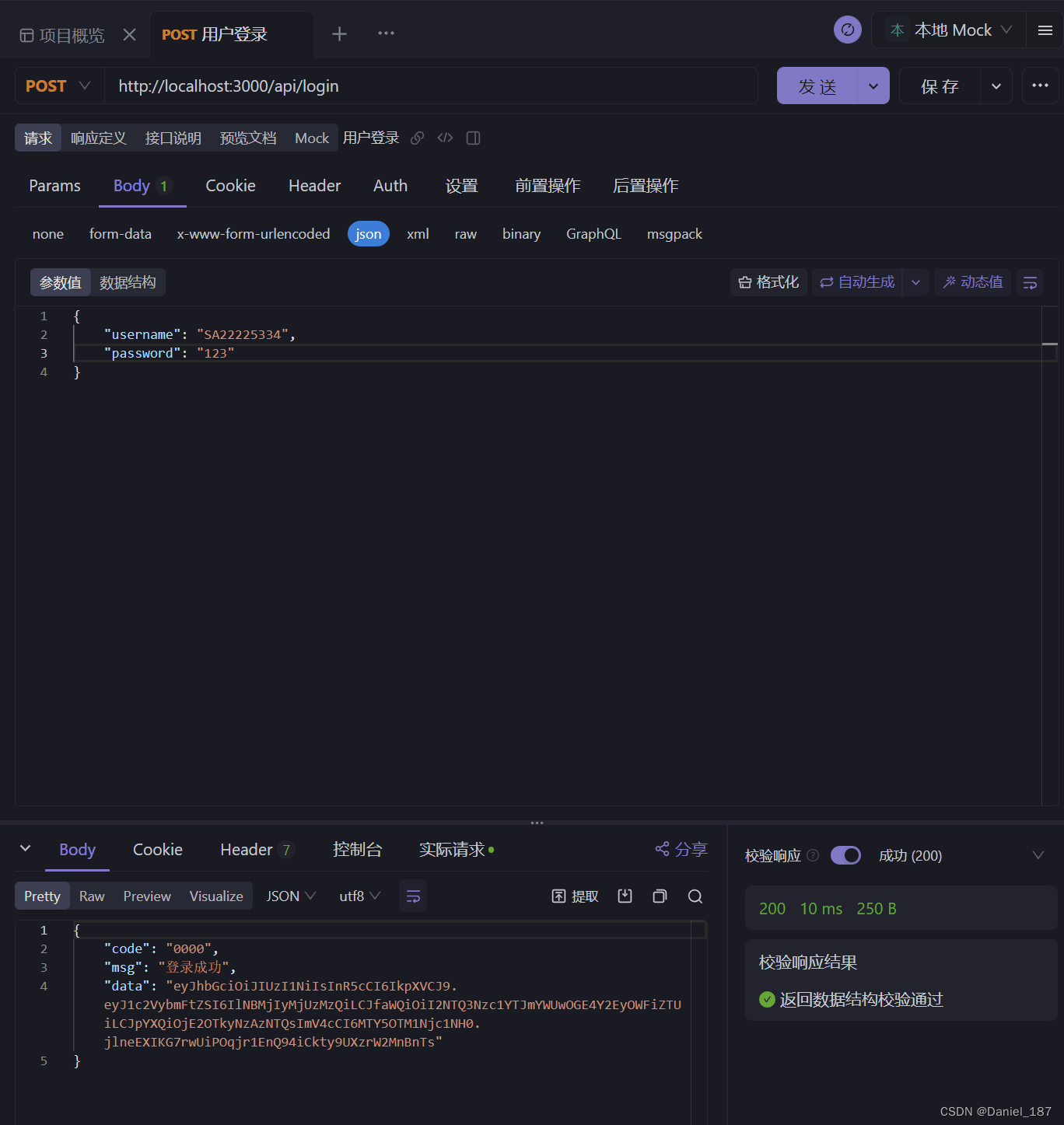This screenshot has width=1064, height=1125.
Task: Open the 项目概览 tab
Action: tap(62, 35)
